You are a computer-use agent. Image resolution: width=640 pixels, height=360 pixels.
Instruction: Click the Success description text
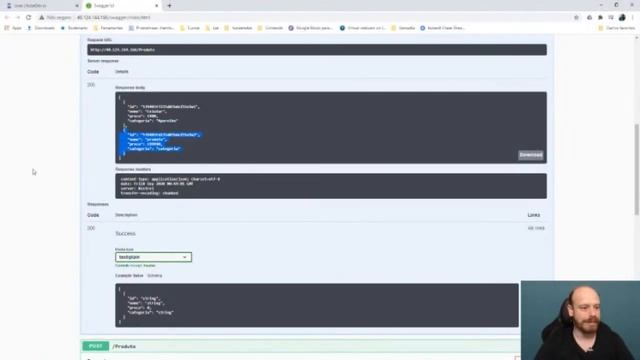125,233
